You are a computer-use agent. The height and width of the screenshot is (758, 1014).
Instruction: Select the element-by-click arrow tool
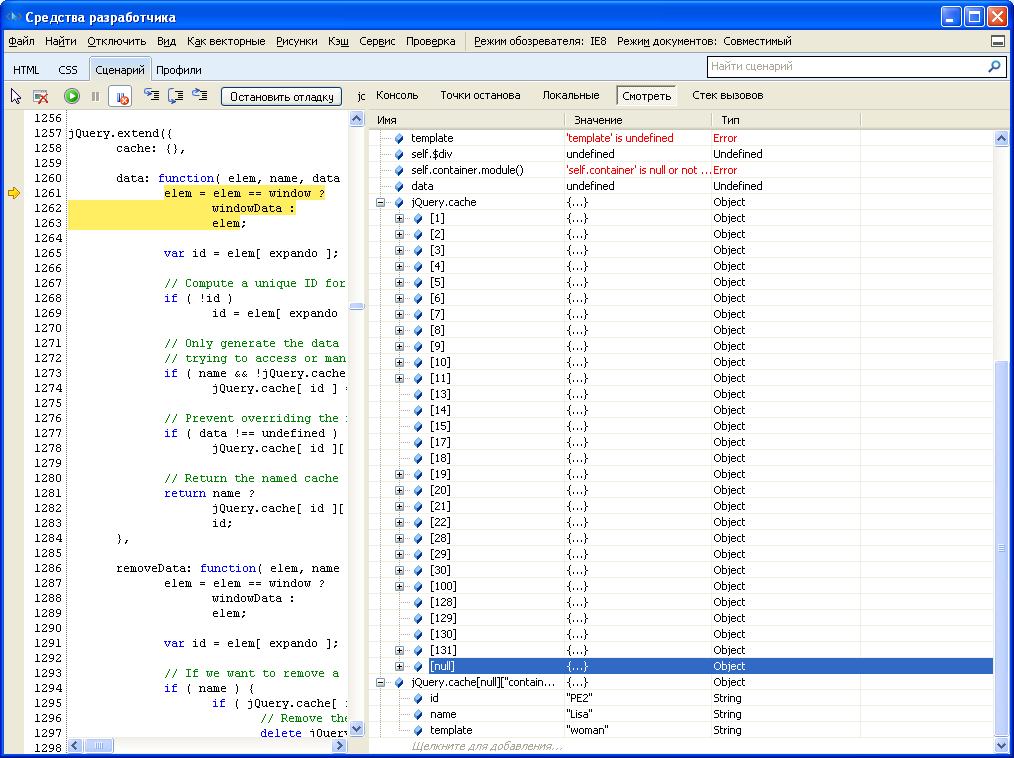point(16,96)
